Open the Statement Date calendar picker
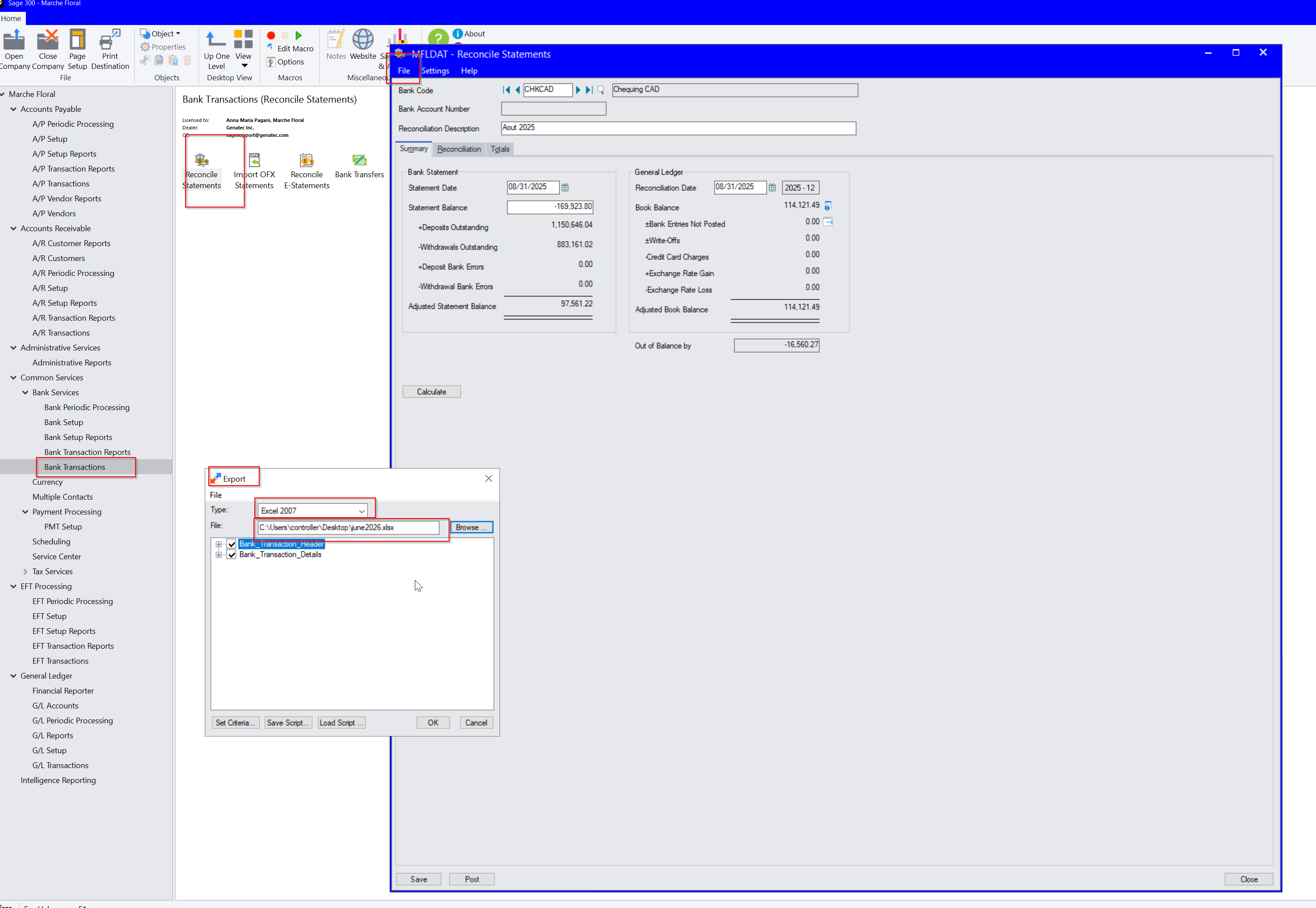The width and height of the screenshot is (1316, 908). pos(565,187)
